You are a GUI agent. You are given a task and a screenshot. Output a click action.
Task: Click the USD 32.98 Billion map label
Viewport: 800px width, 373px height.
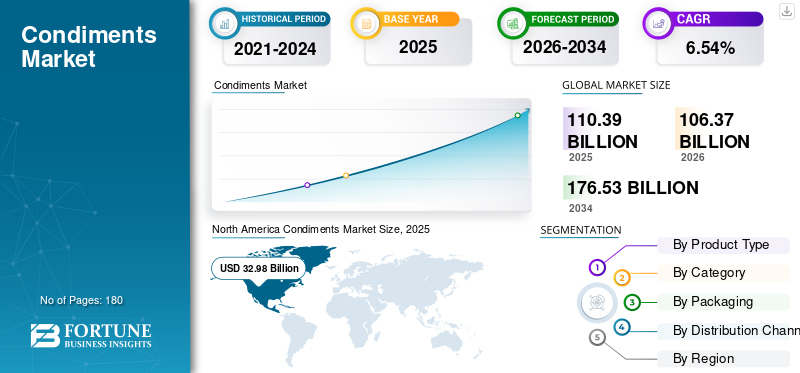pyautogui.click(x=258, y=268)
